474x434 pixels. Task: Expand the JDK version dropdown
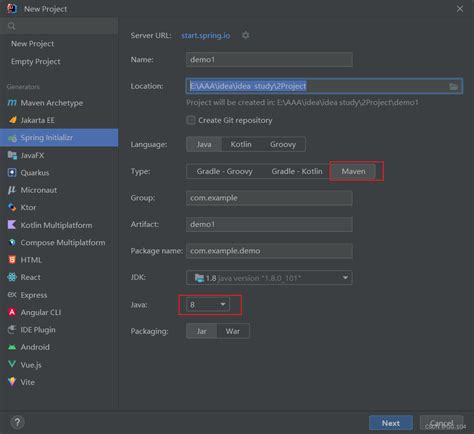point(269,278)
